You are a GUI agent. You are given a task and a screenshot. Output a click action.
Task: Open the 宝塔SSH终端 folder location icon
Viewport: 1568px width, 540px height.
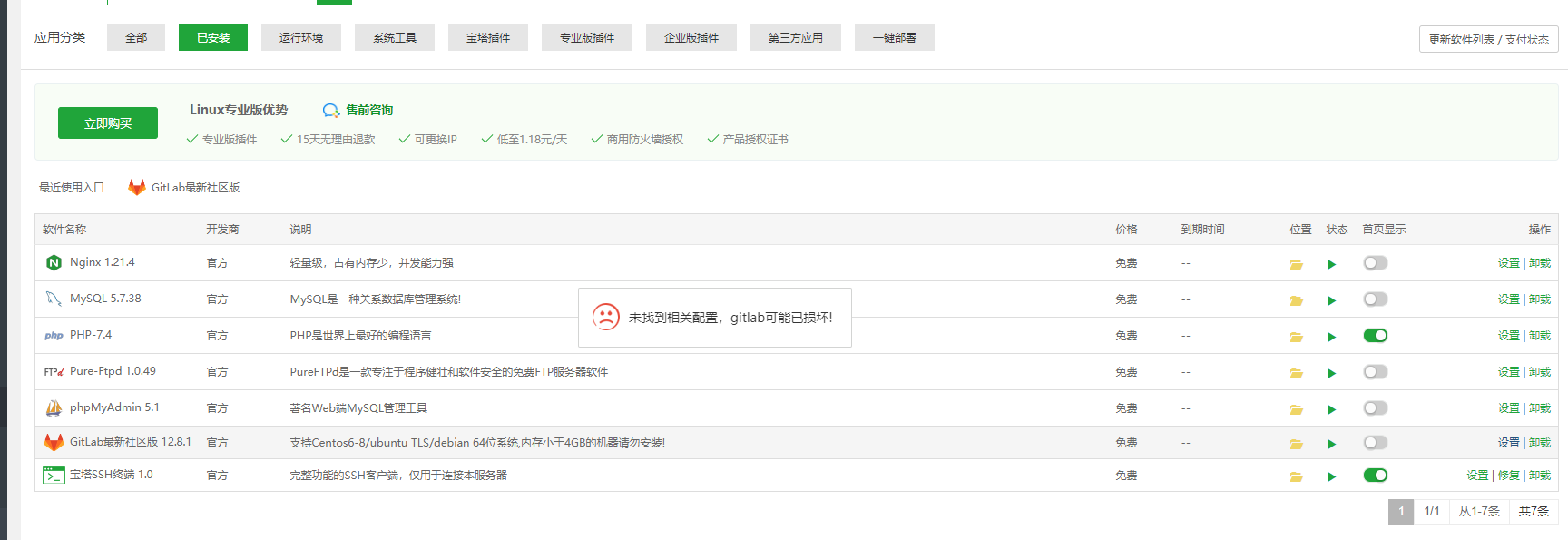click(1296, 476)
